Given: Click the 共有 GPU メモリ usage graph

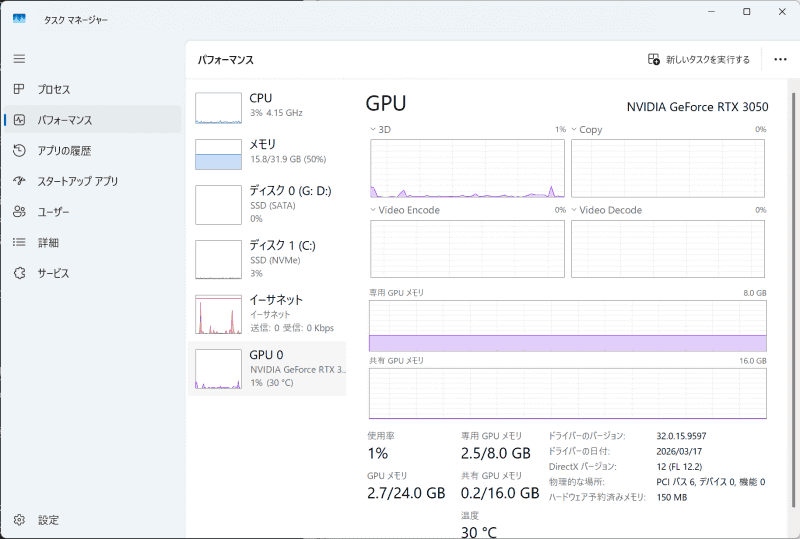Looking at the screenshot, I should pyautogui.click(x=568, y=394).
